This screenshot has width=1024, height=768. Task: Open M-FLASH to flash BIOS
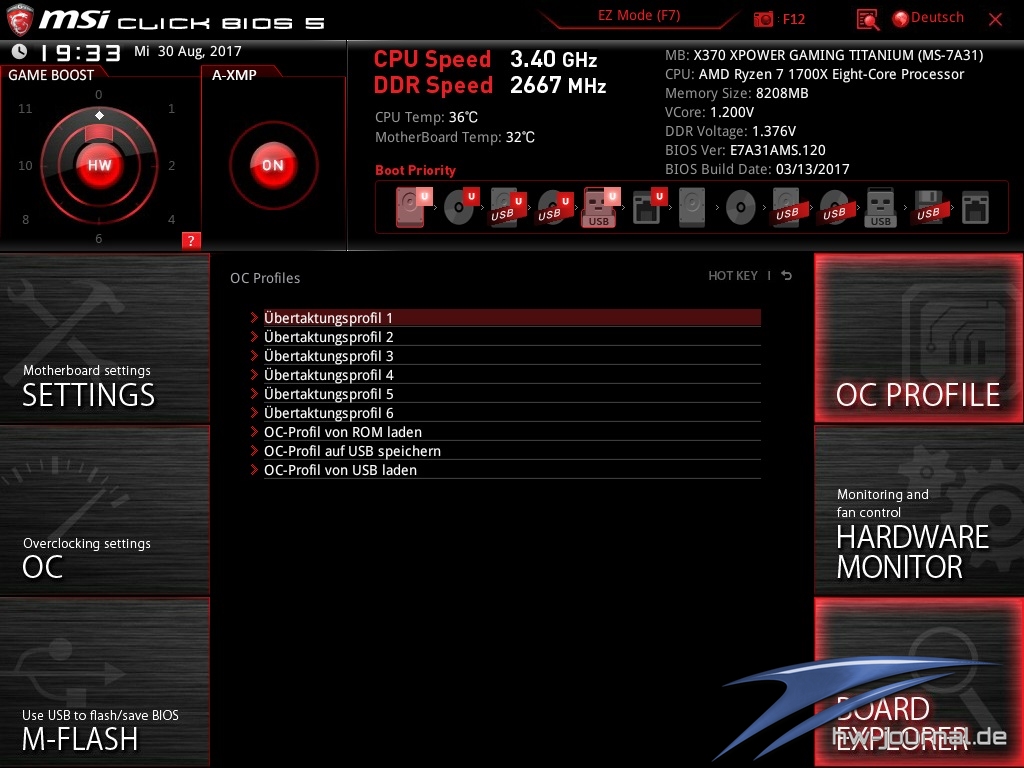[x=104, y=684]
